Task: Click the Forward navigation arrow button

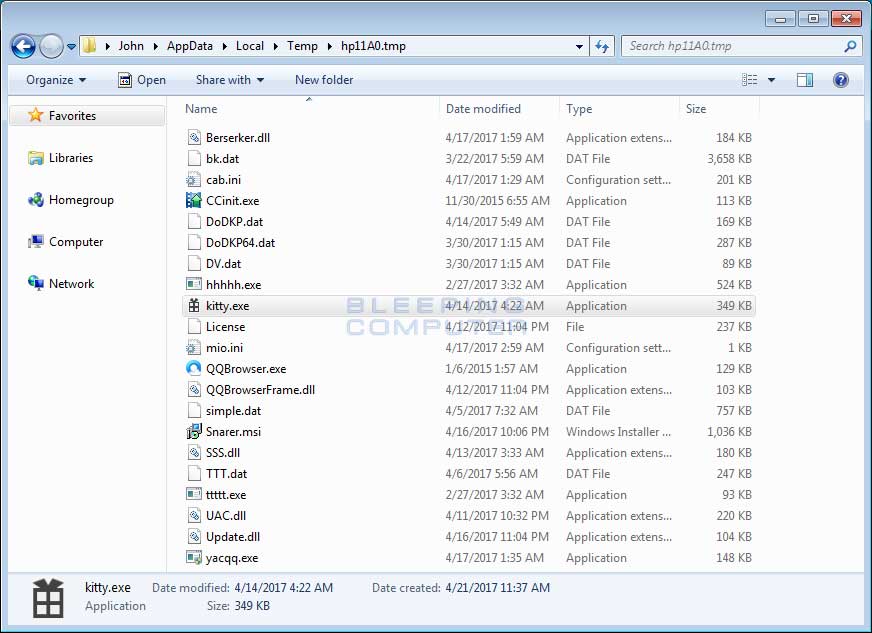Action: point(51,46)
